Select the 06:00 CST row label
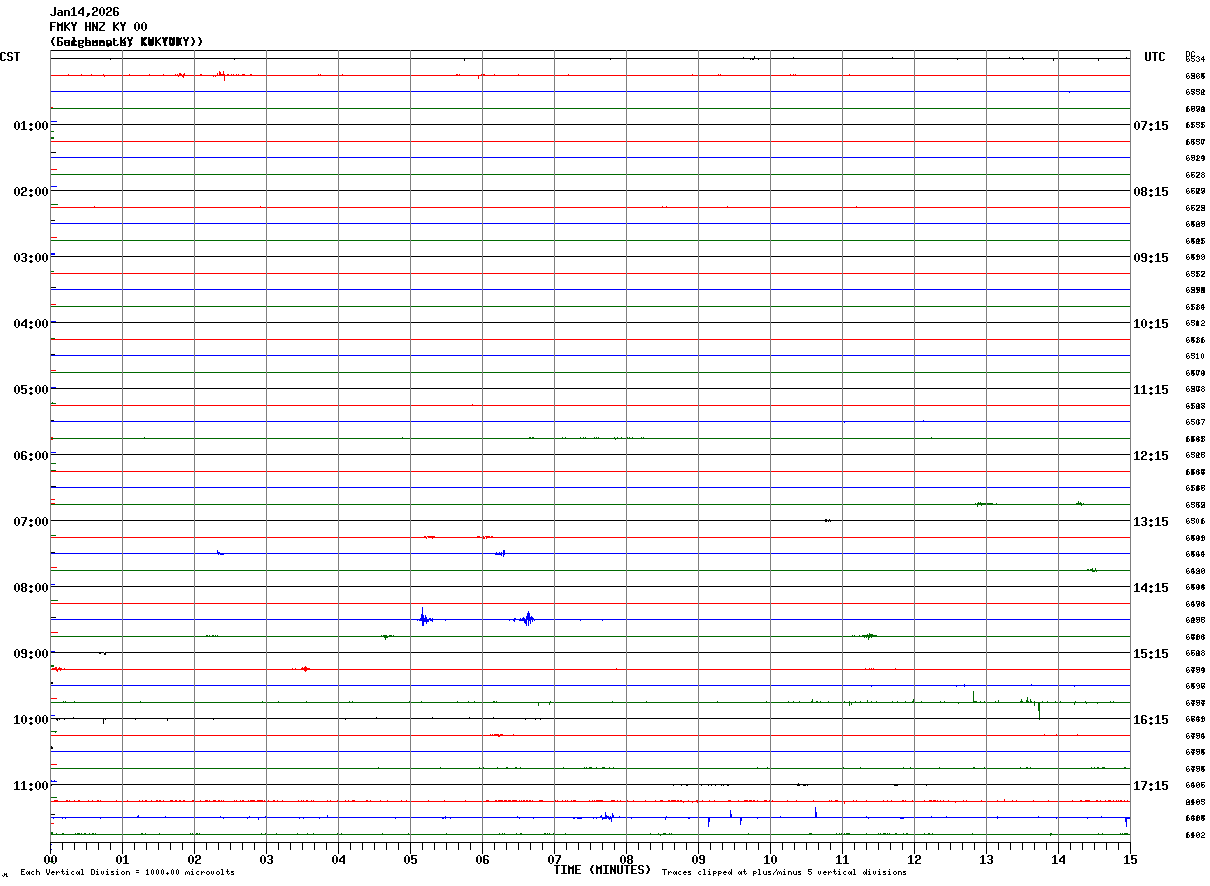The height and width of the screenshot is (886, 1210). click(31, 456)
